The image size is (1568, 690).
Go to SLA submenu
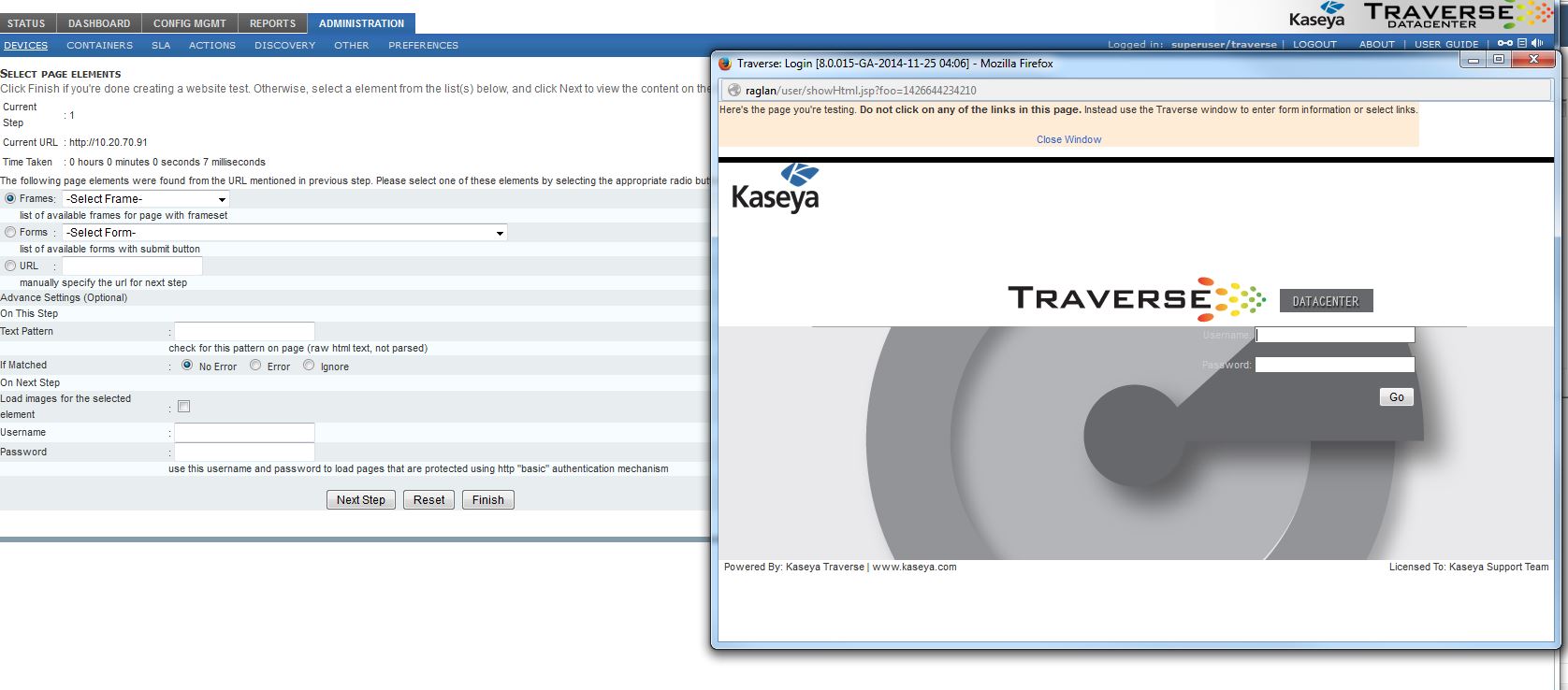pyautogui.click(x=161, y=45)
